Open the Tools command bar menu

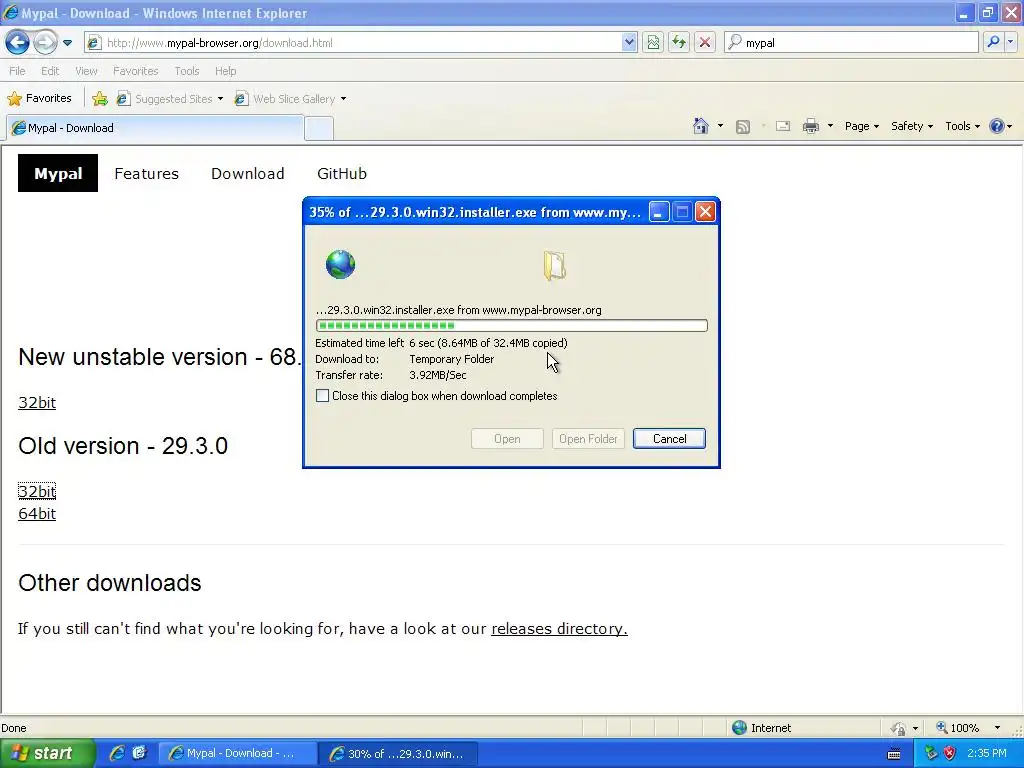pos(962,126)
